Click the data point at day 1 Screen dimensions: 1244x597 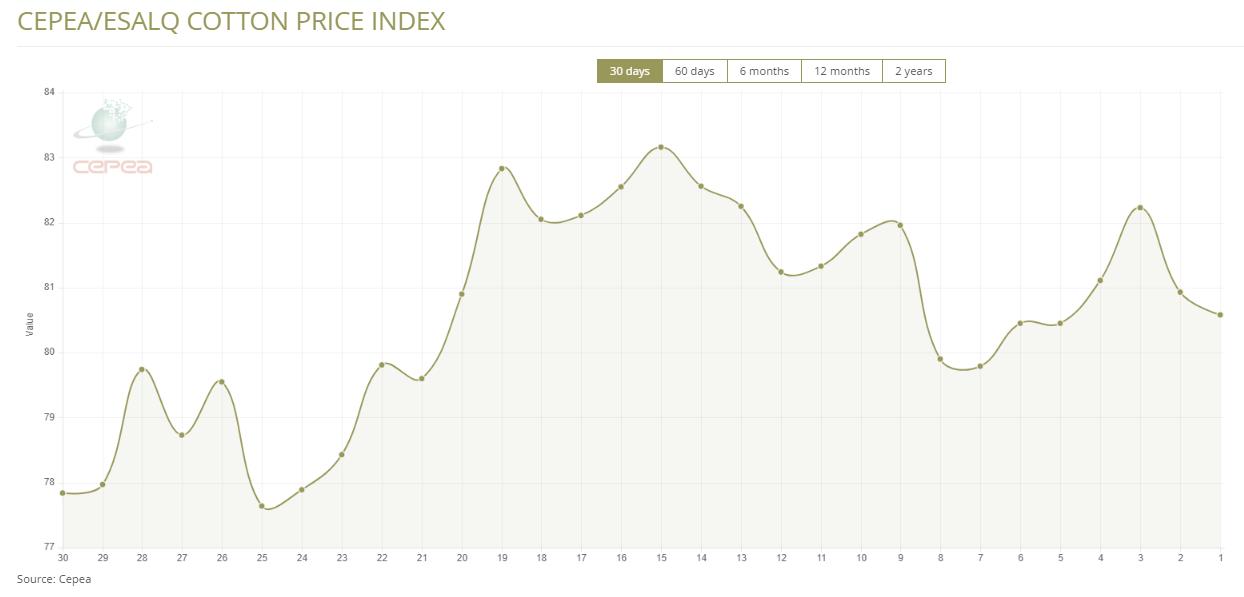point(1220,315)
